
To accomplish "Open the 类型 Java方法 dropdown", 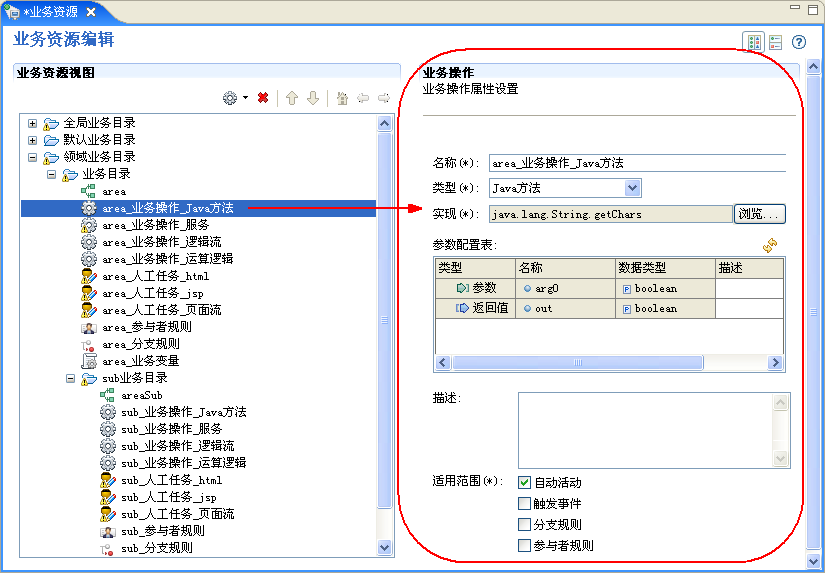I will 632,188.
